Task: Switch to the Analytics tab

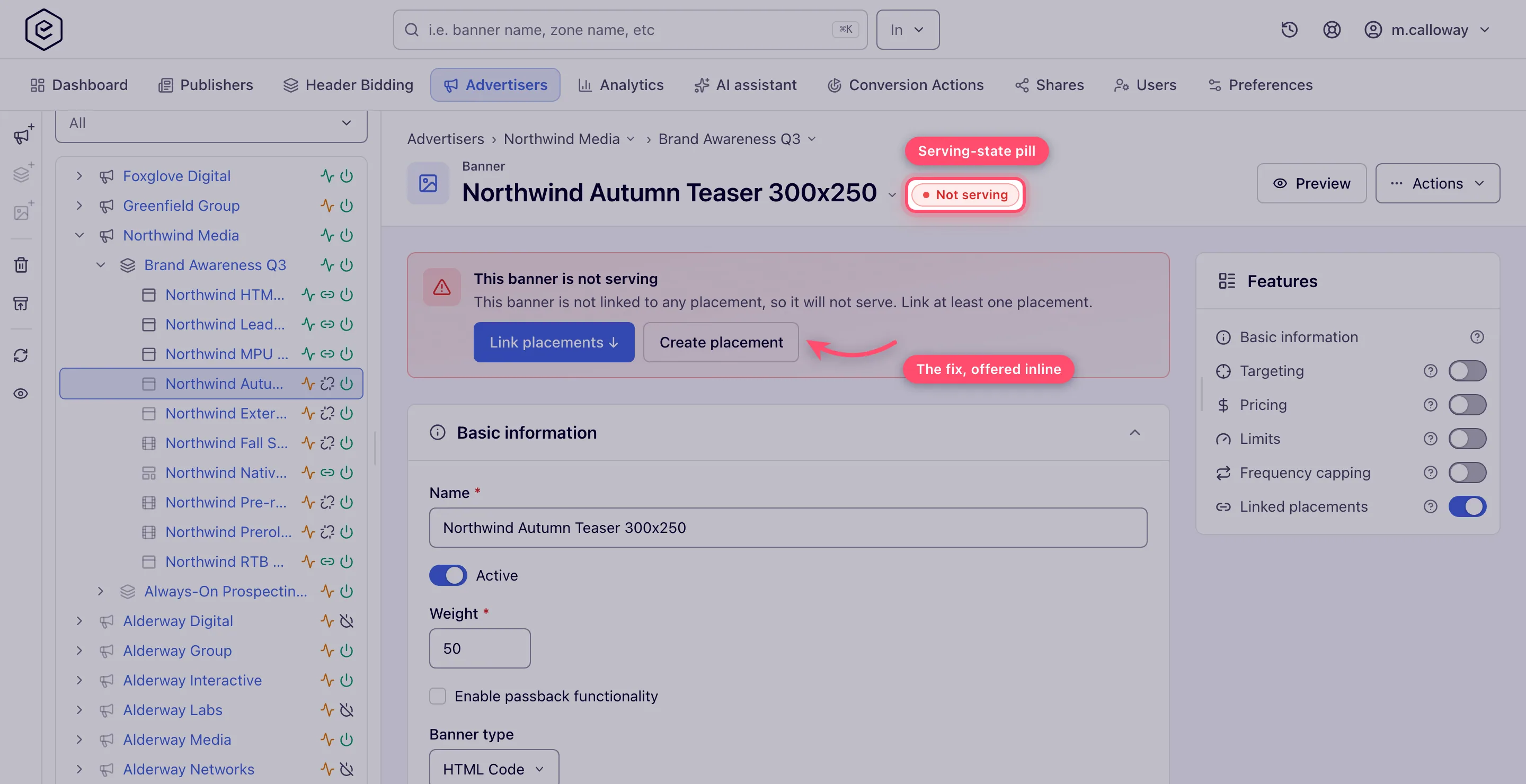Action: click(x=621, y=85)
